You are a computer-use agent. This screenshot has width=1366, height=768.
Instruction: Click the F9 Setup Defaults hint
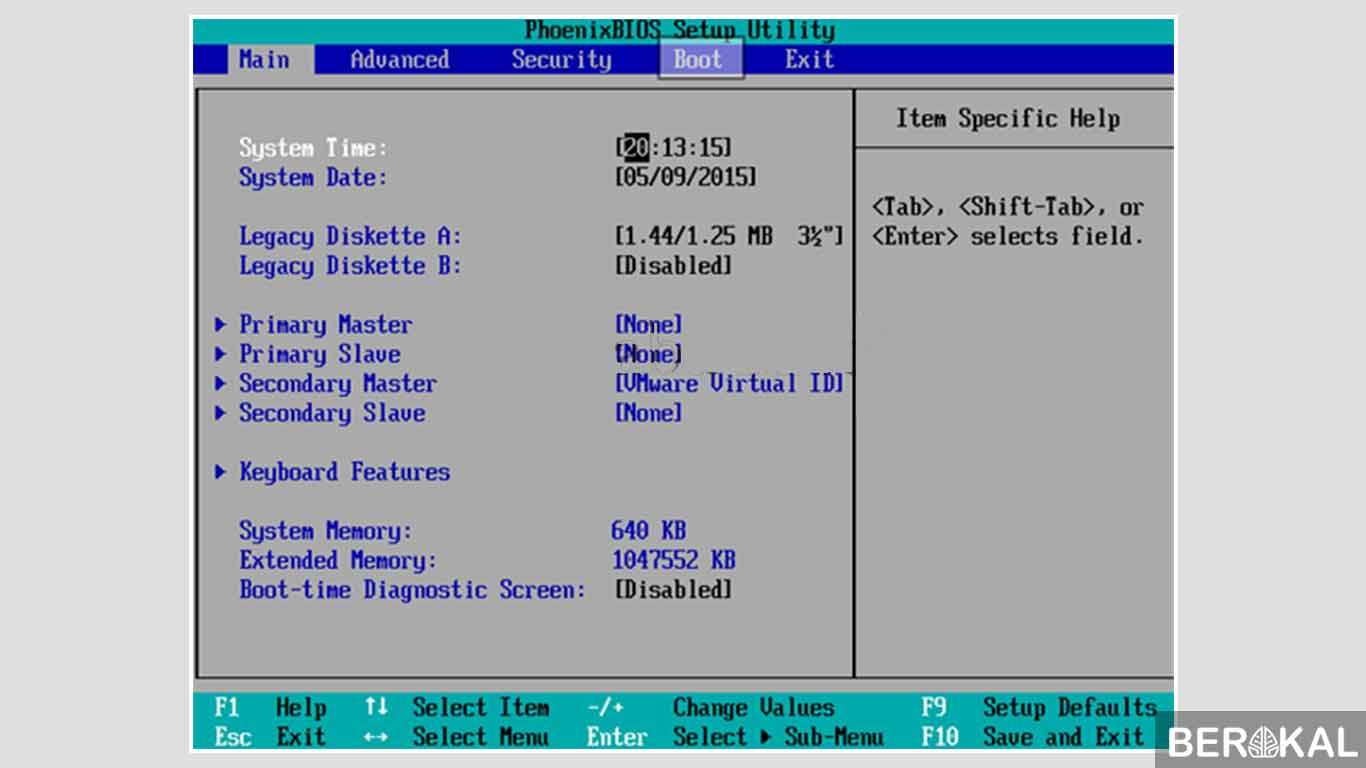pos(1039,708)
